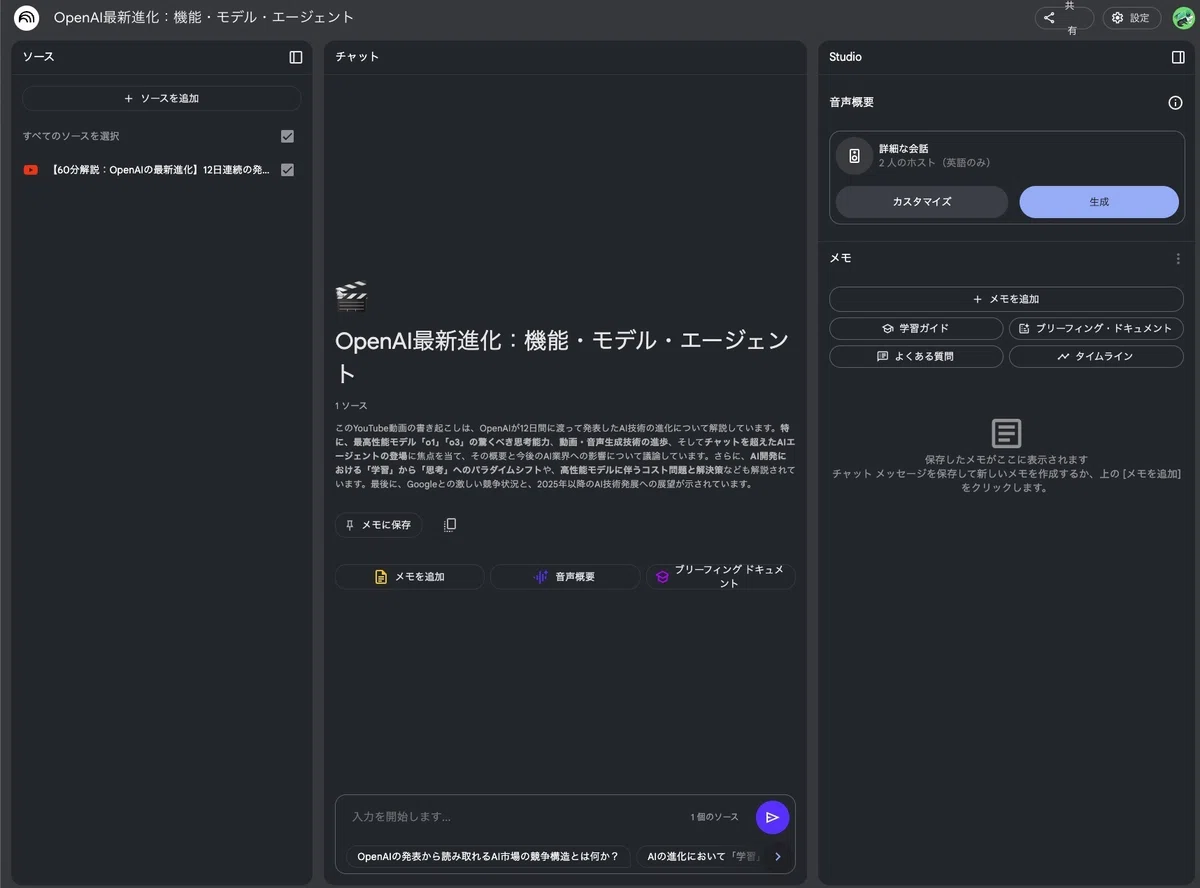Create a タイムライン
This screenshot has width=1200, height=888.
1096,356
